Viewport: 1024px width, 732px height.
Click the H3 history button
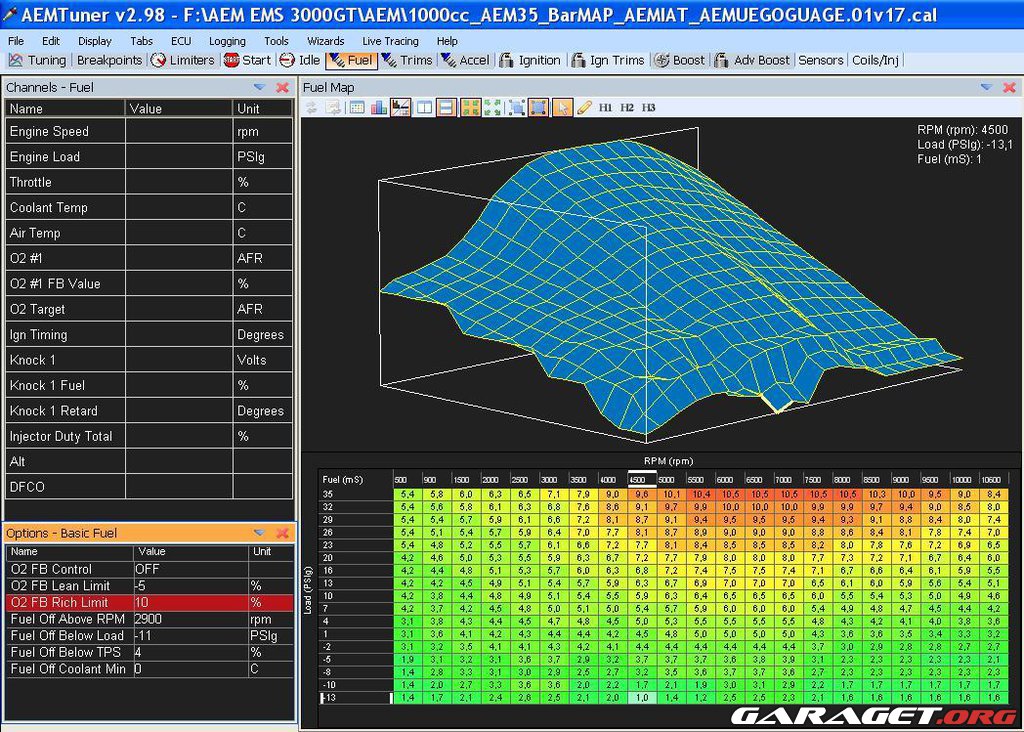click(648, 108)
